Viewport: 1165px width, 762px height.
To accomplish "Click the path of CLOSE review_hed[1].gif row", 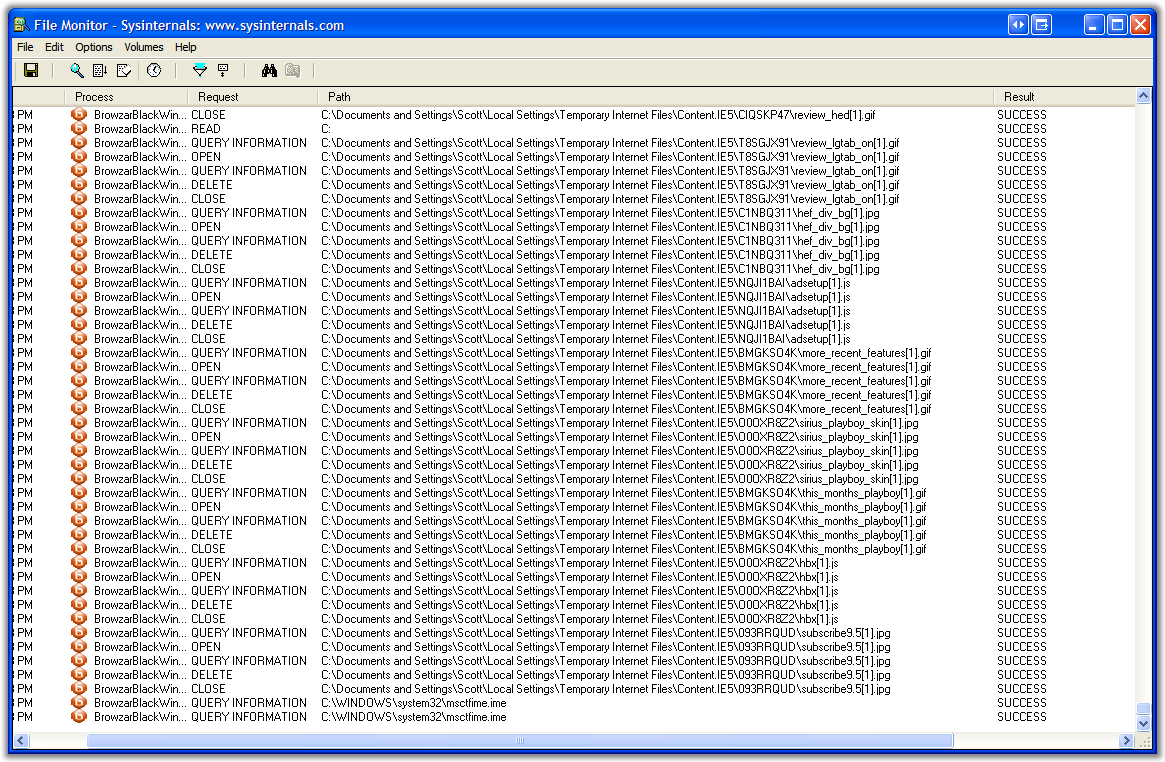I will (x=598, y=114).
